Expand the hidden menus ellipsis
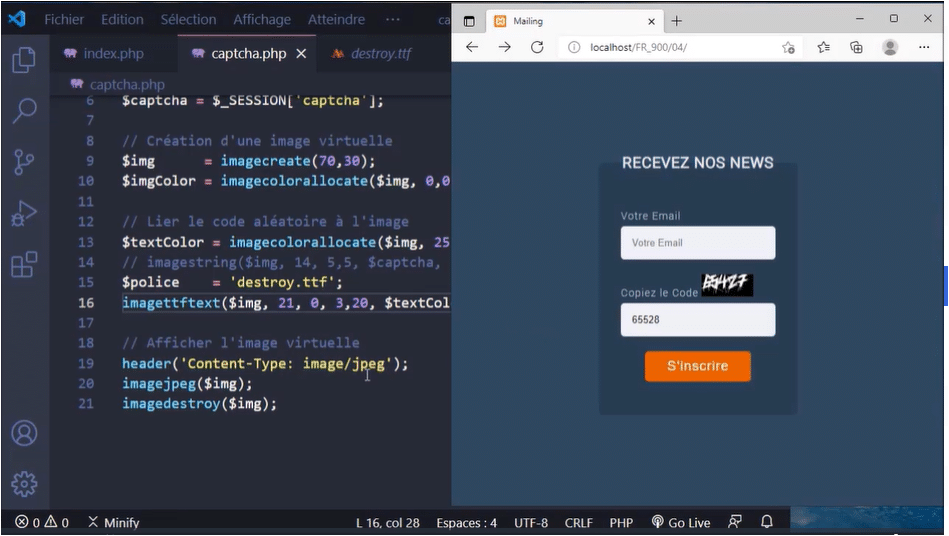This screenshot has height=536, width=949. 393,19
